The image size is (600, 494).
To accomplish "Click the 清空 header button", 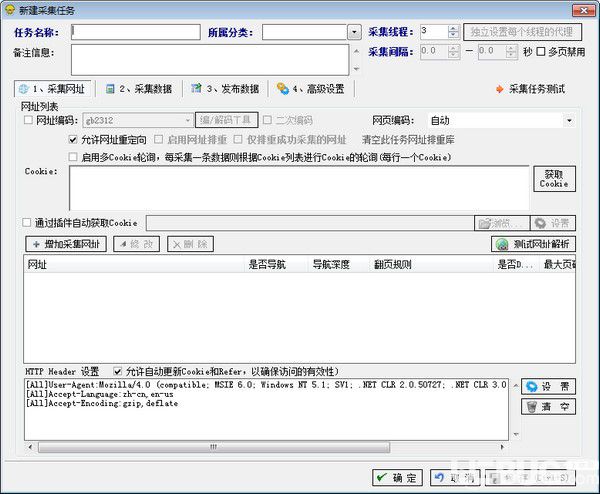I will (x=548, y=406).
